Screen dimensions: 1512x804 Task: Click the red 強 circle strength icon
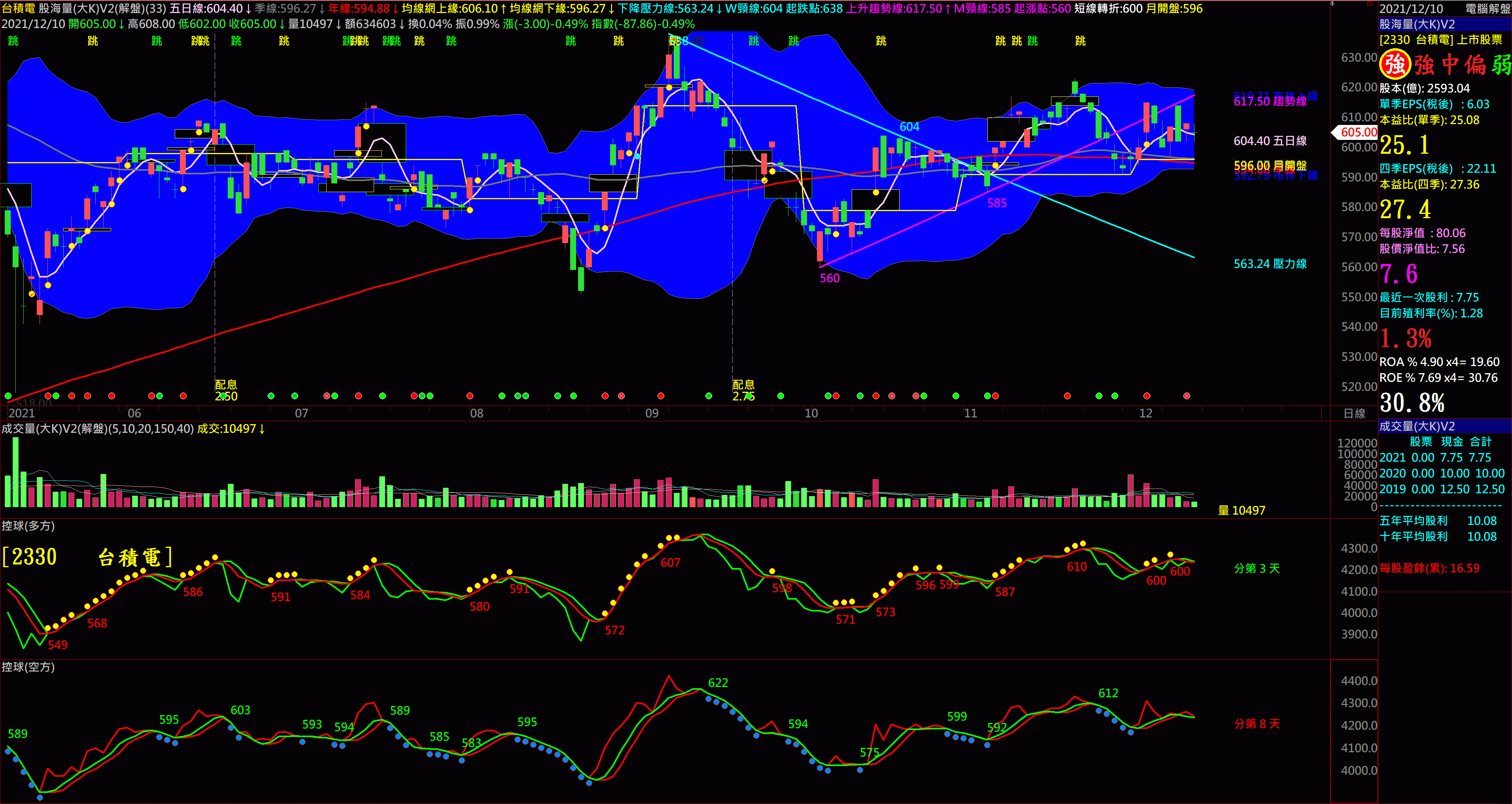point(1395,64)
